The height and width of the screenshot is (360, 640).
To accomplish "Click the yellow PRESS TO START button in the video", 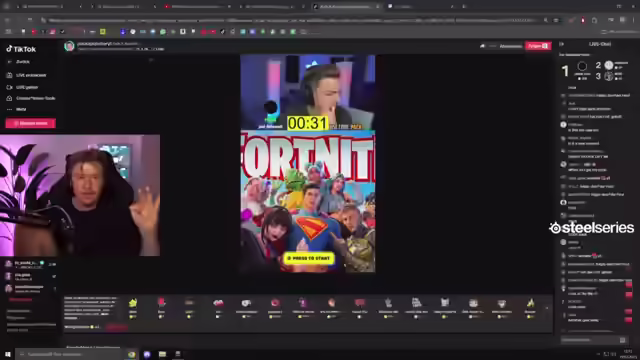I will [309, 258].
